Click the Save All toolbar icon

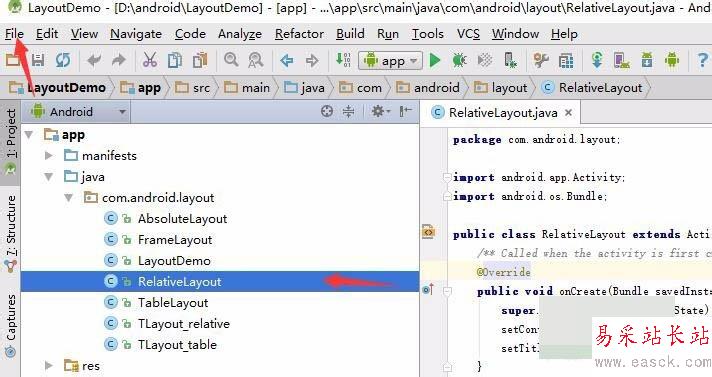38,60
